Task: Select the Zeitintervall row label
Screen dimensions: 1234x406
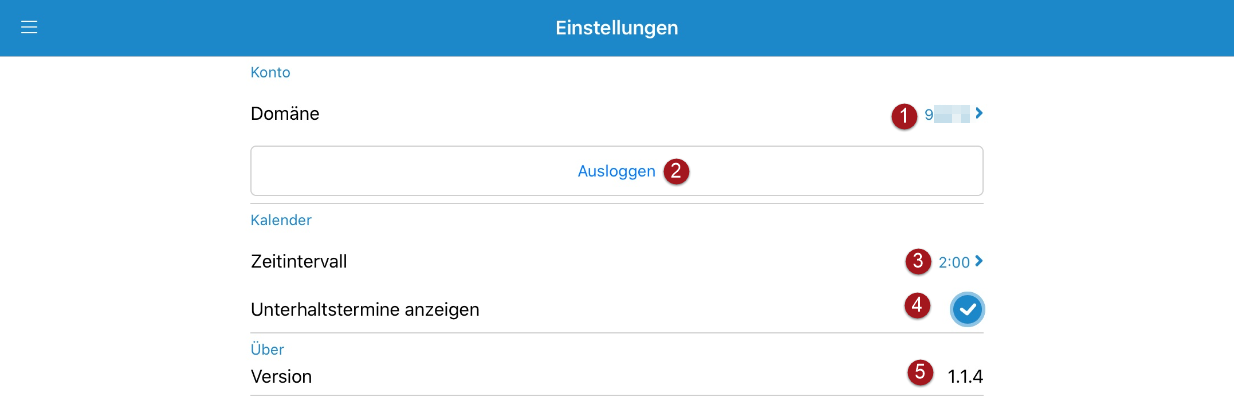Action: pyautogui.click(x=299, y=262)
